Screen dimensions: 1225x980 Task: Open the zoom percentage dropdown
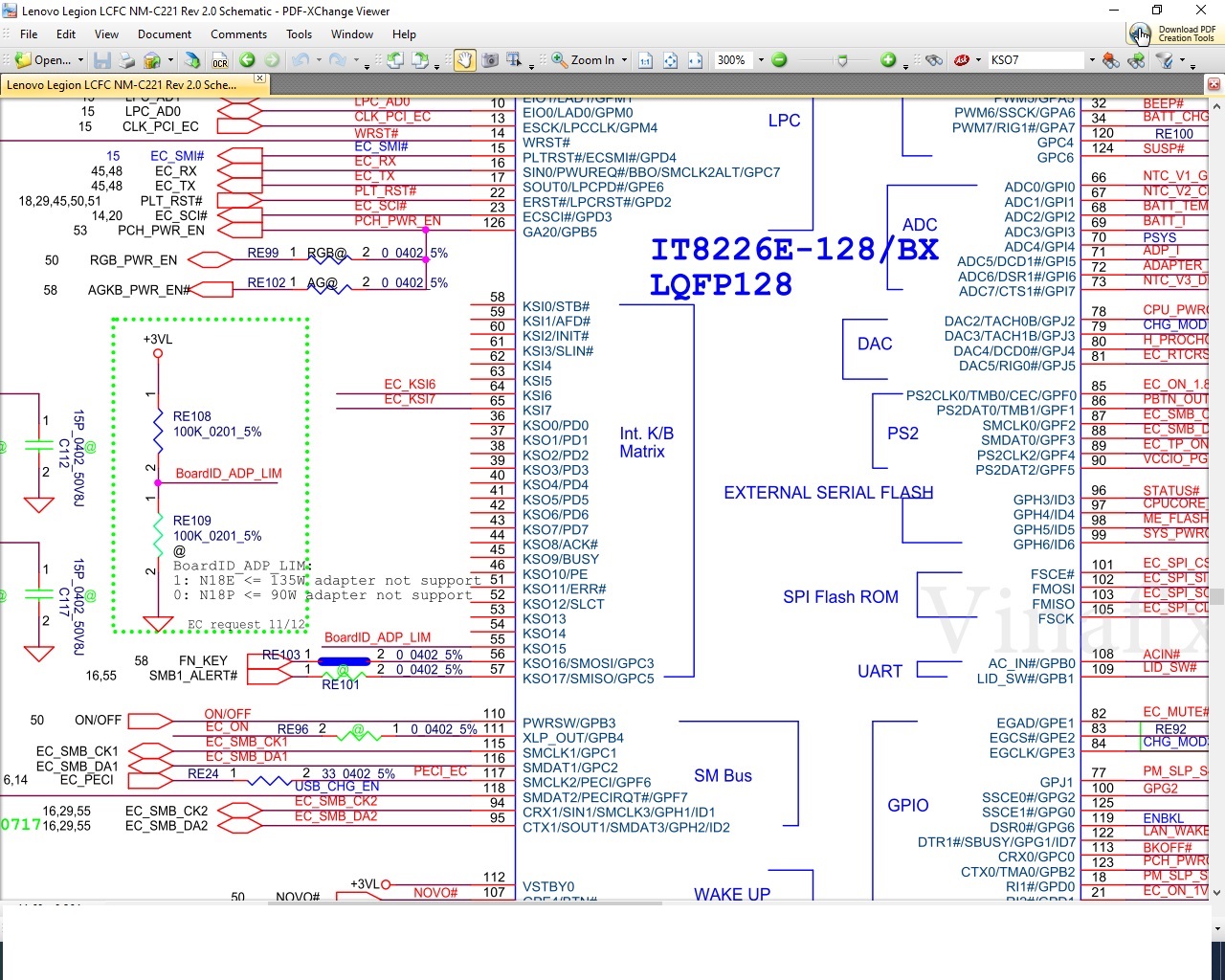coord(761,60)
